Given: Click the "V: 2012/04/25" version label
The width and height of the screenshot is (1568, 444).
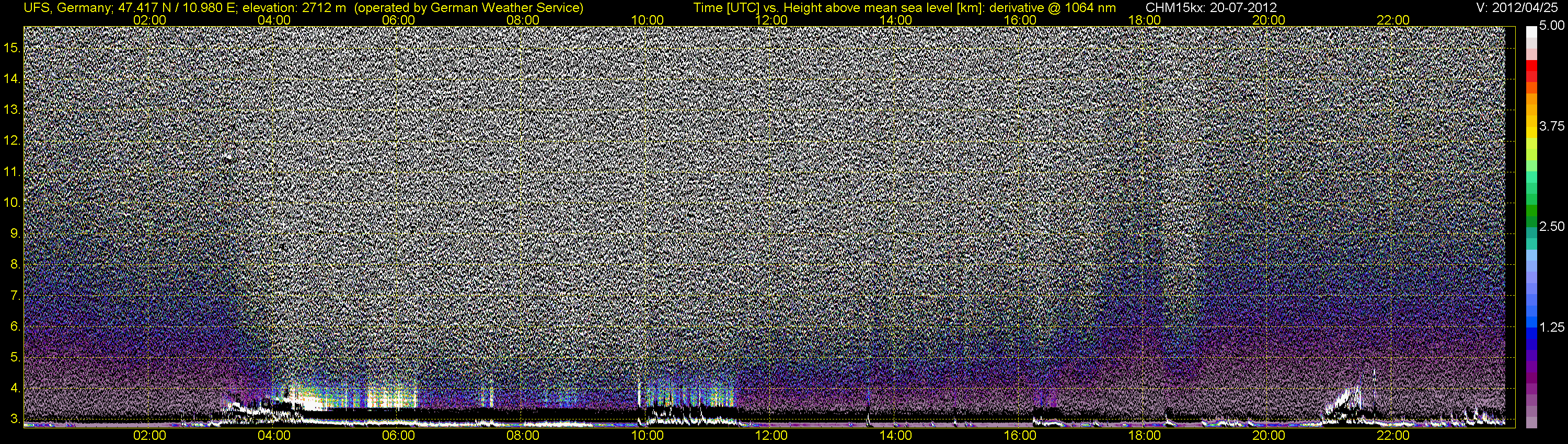Looking at the screenshot, I should tap(1517, 8).
